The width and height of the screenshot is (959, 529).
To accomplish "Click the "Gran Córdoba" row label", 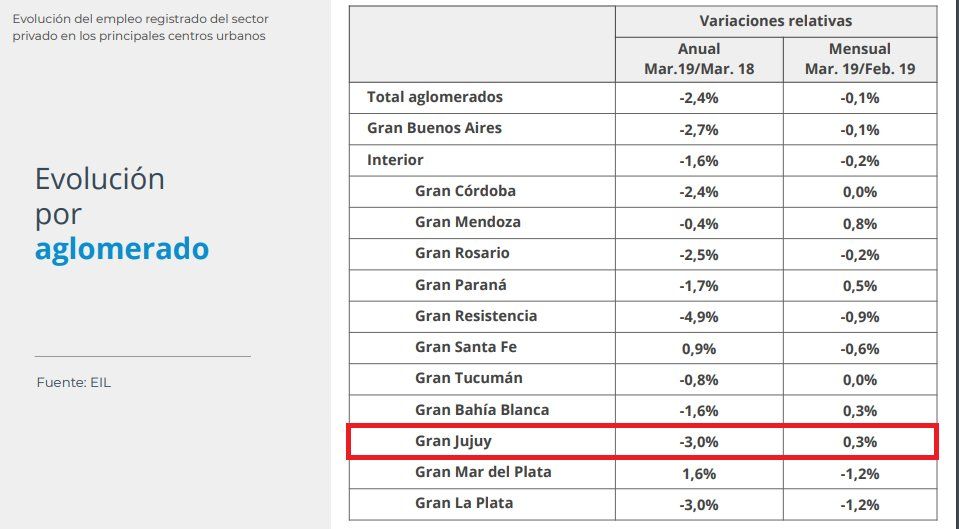I will pos(465,191).
